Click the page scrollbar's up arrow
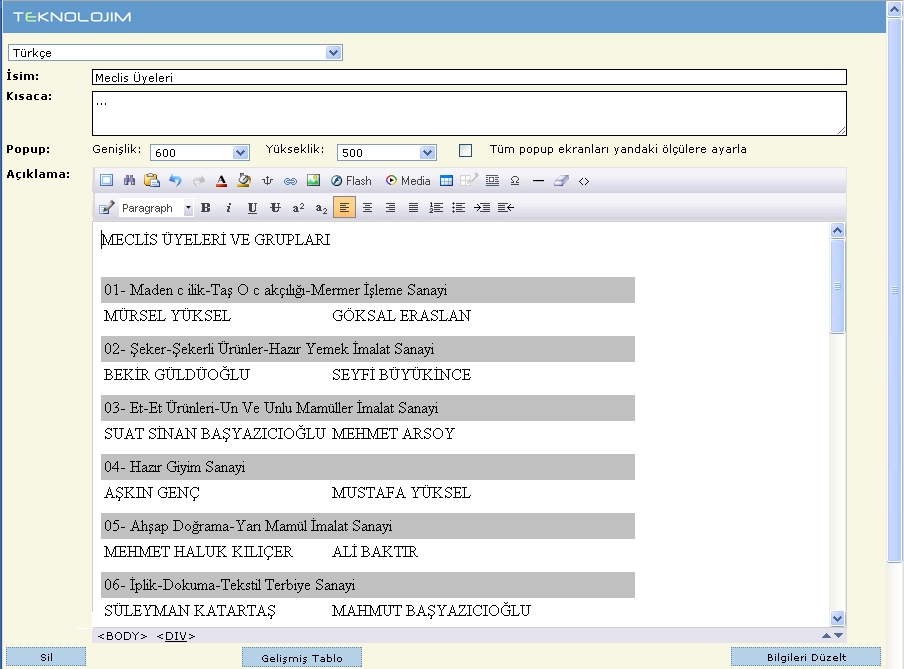This screenshot has height=669, width=904. point(895,9)
